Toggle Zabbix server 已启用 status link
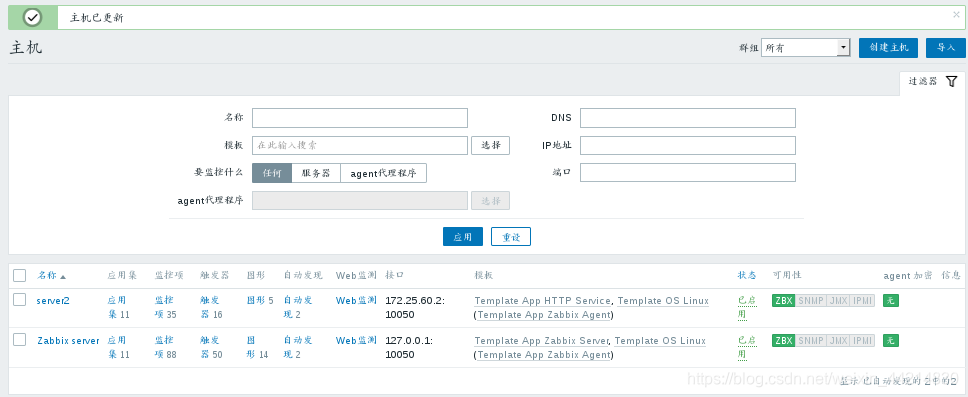The width and height of the screenshot is (968, 397). click(746, 348)
